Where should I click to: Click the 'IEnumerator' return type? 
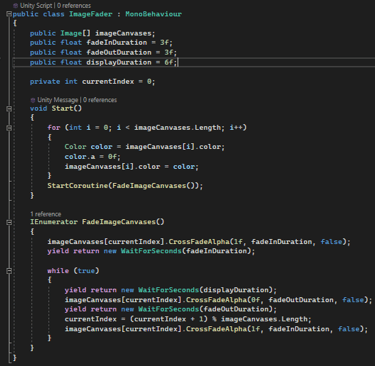(x=54, y=222)
